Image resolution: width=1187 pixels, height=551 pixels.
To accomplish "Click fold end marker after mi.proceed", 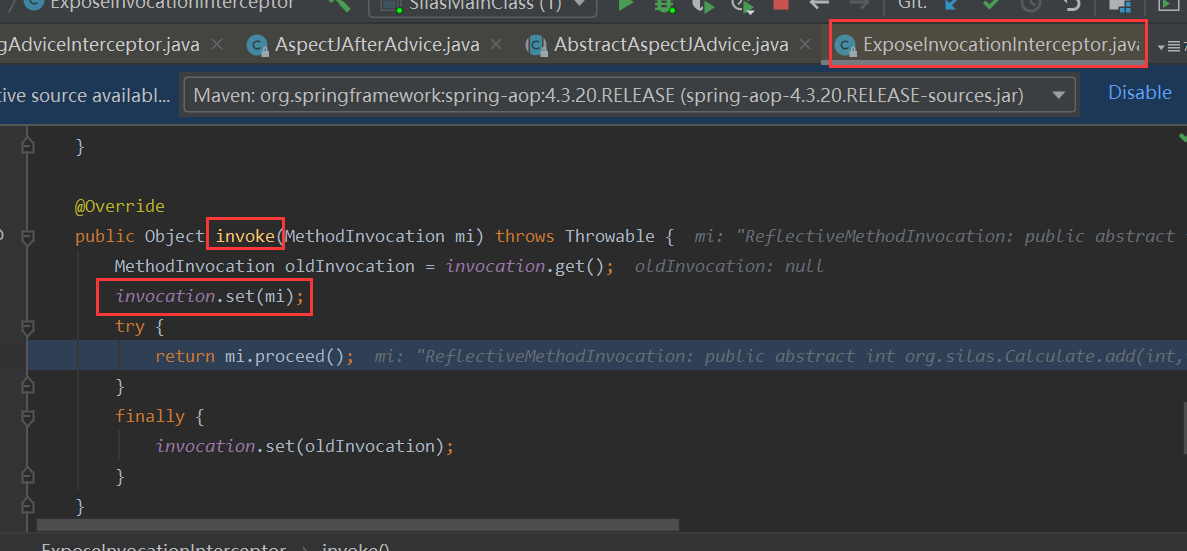I will [x=28, y=387].
